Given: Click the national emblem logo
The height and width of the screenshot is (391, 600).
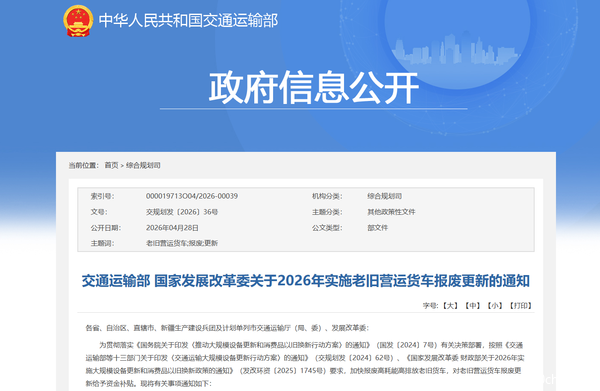Looking at the screenshot, I should click(x=78, y=21).
